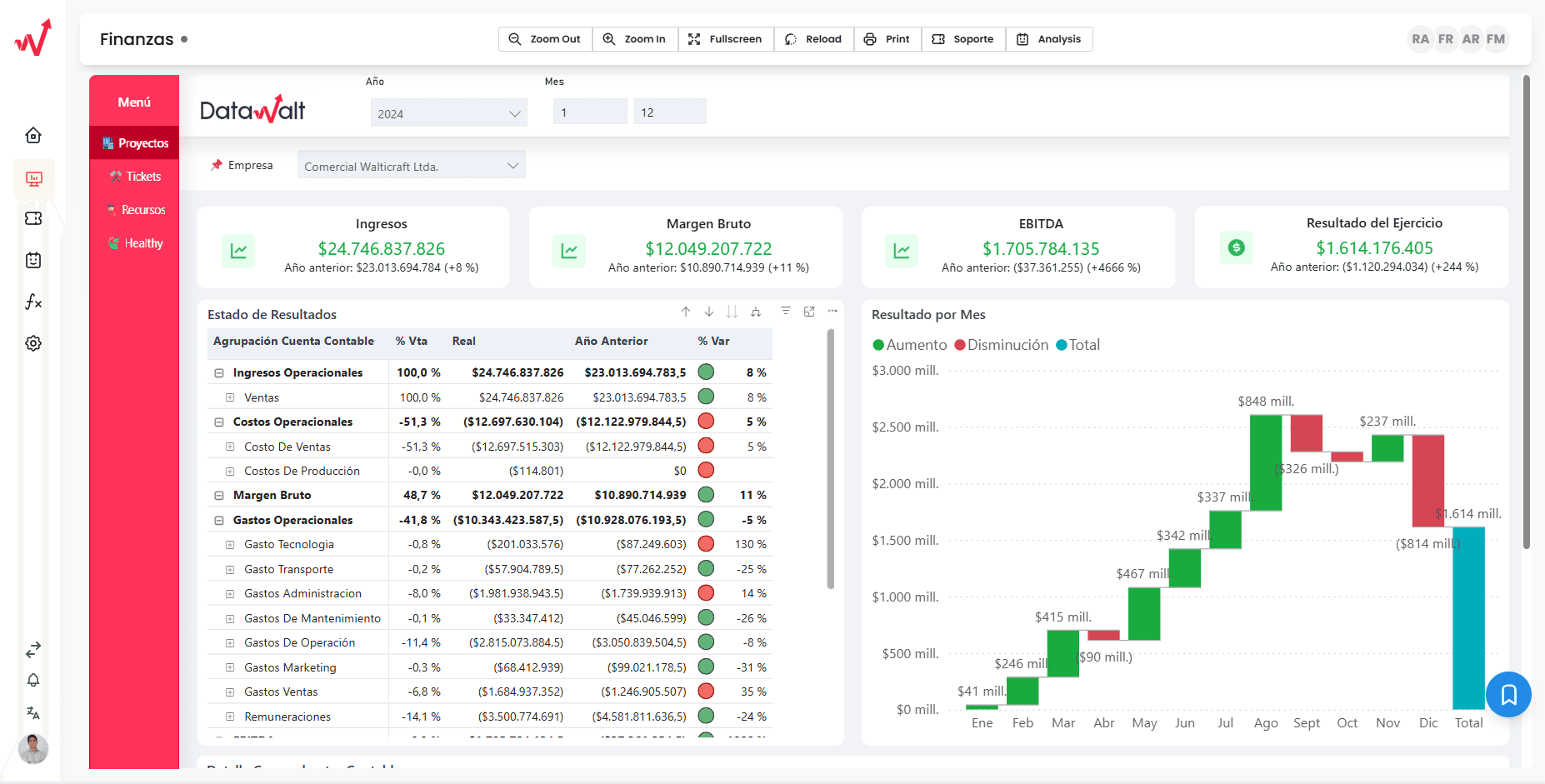Open the Home icon in left sidebar

tap(33, 135)
